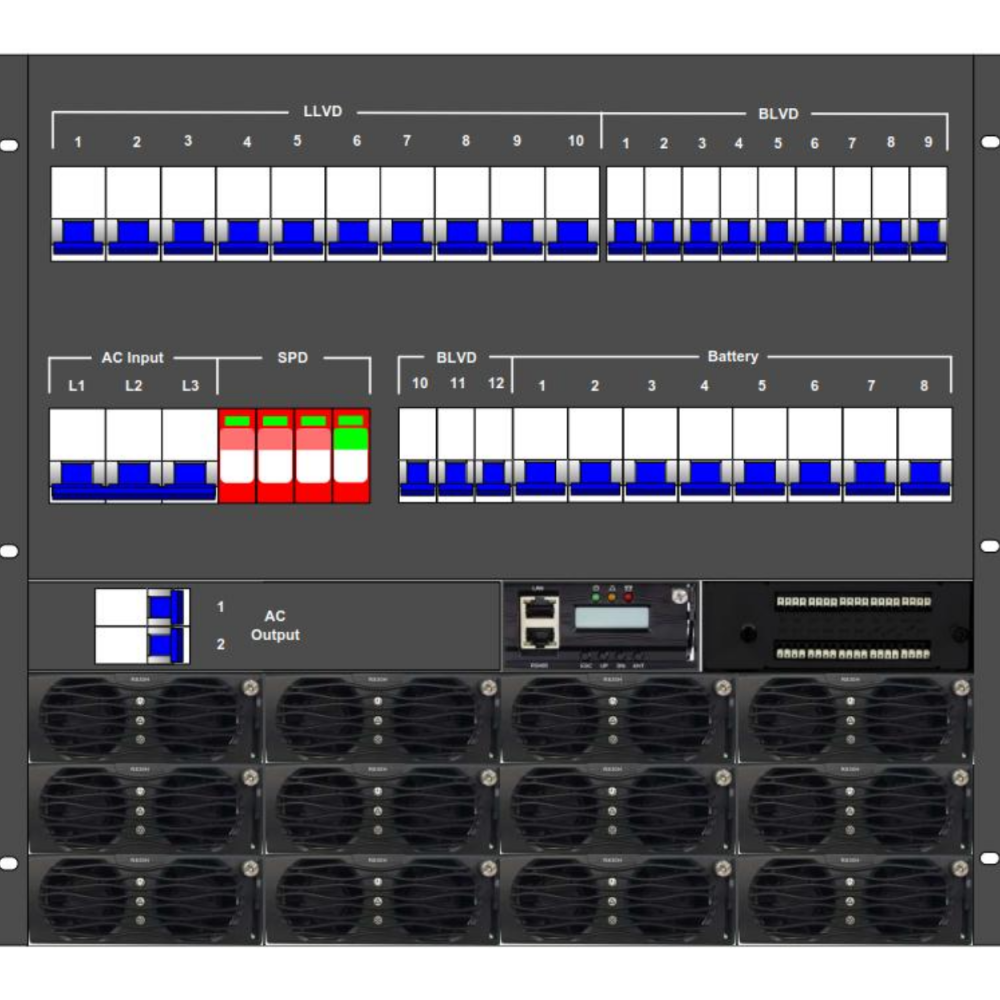Screen dimensions: 1000x1000
Task: Flip Battery breaker number 8
Action: coord(925,473)
